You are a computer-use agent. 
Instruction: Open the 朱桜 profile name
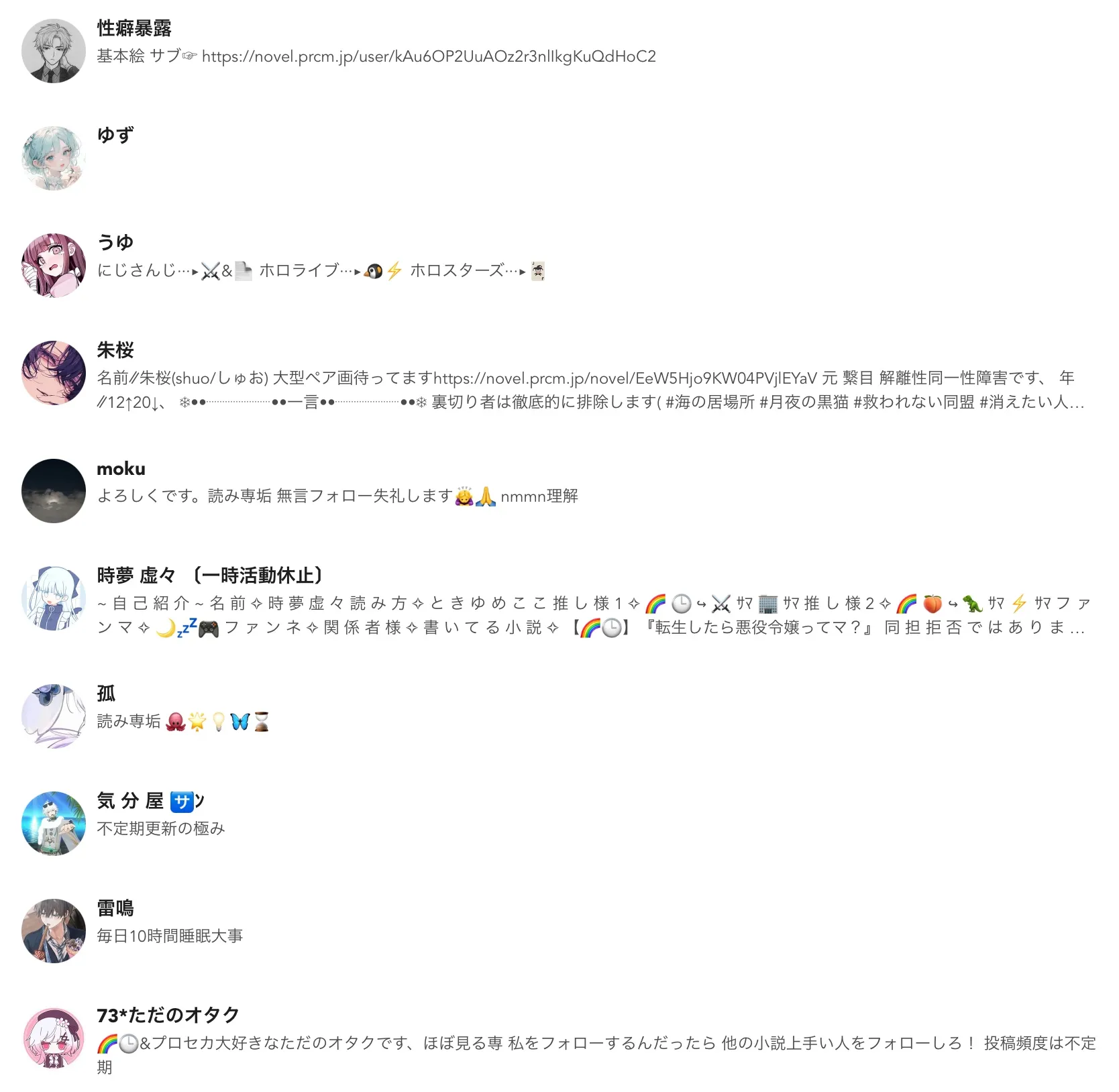[x=115, y=350]
